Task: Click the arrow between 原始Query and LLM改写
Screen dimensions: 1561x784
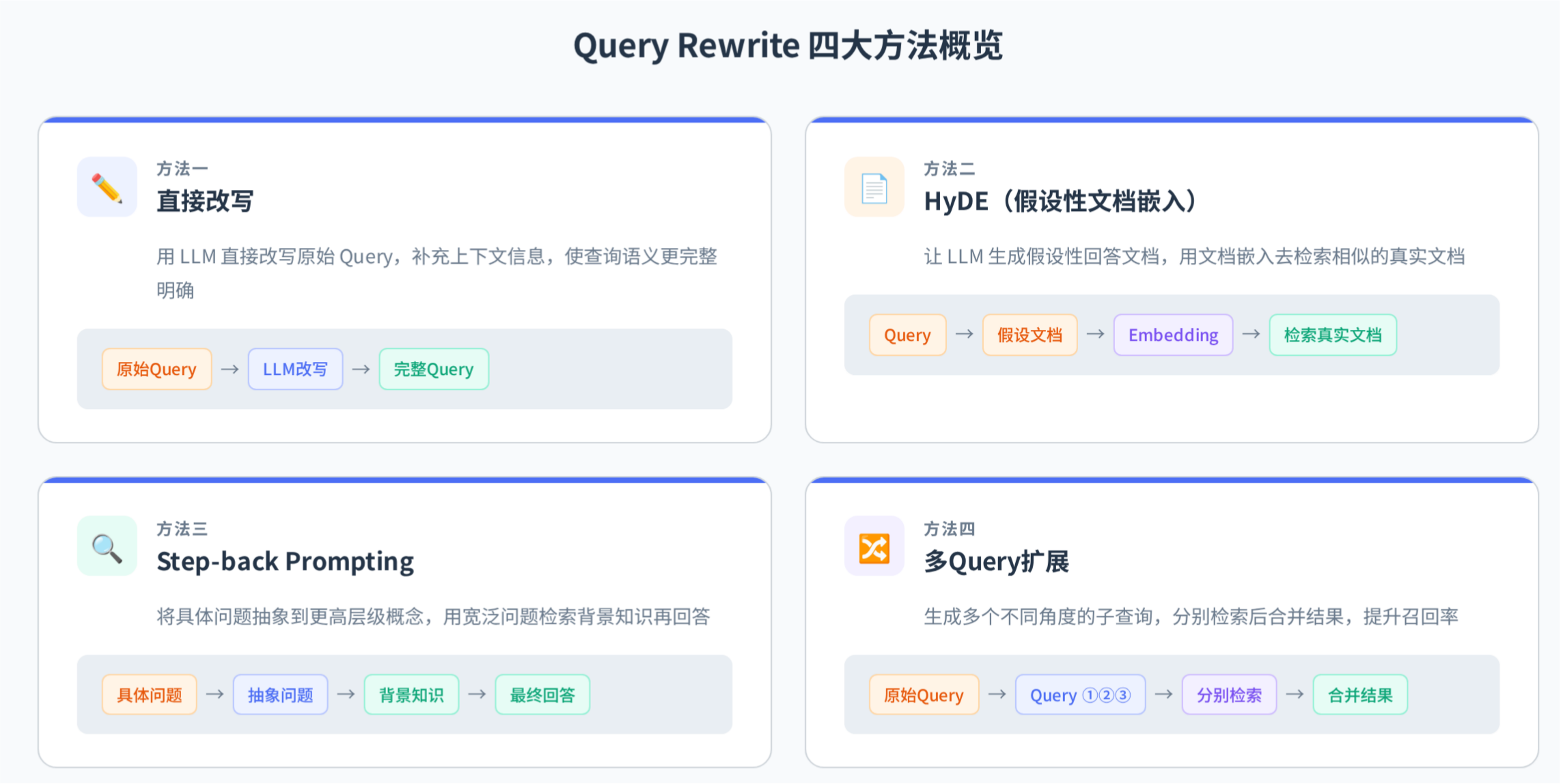Action: pyautogui.click(x=230, y=369)
